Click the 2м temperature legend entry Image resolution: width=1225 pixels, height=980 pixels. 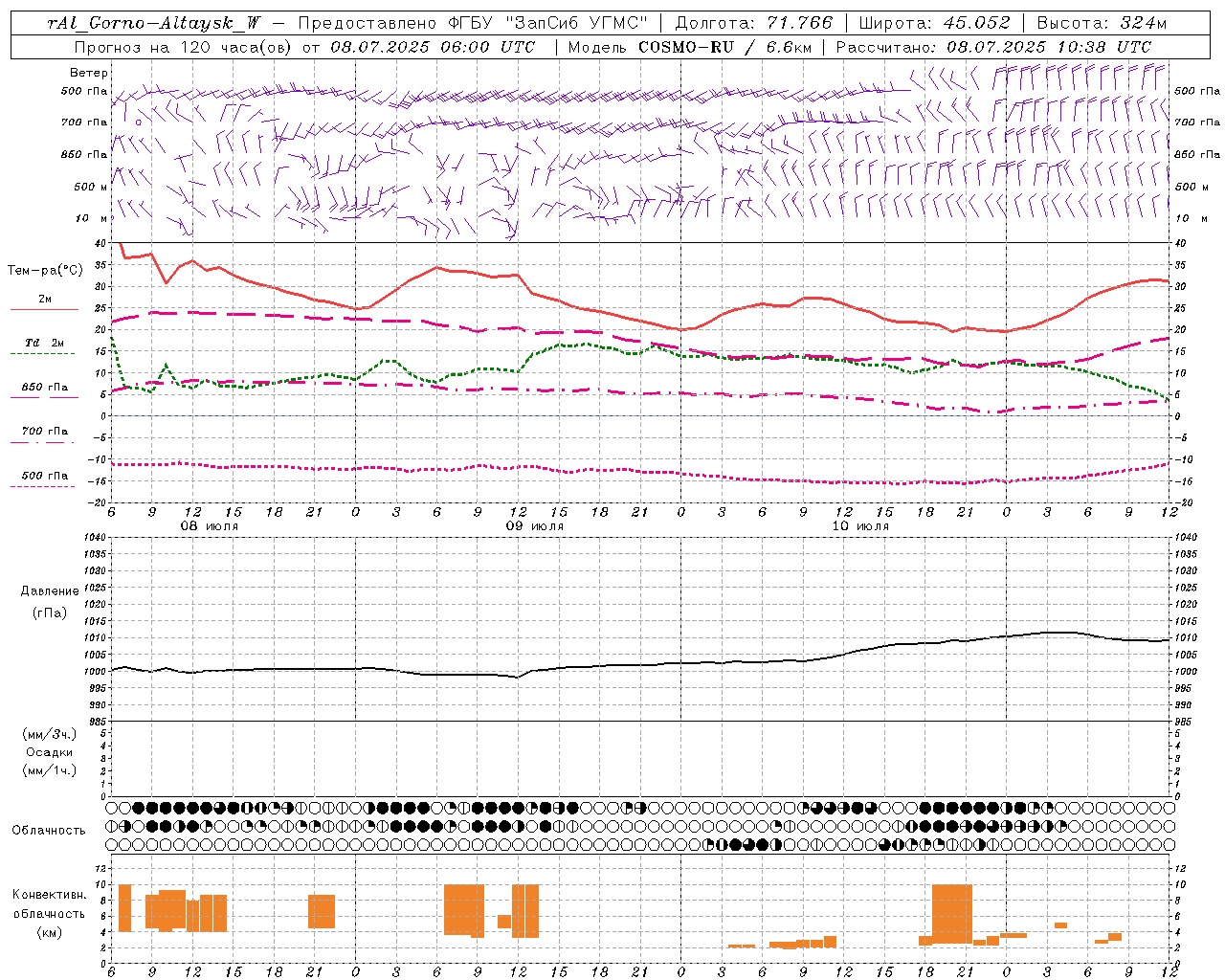(x=45, y=300)
